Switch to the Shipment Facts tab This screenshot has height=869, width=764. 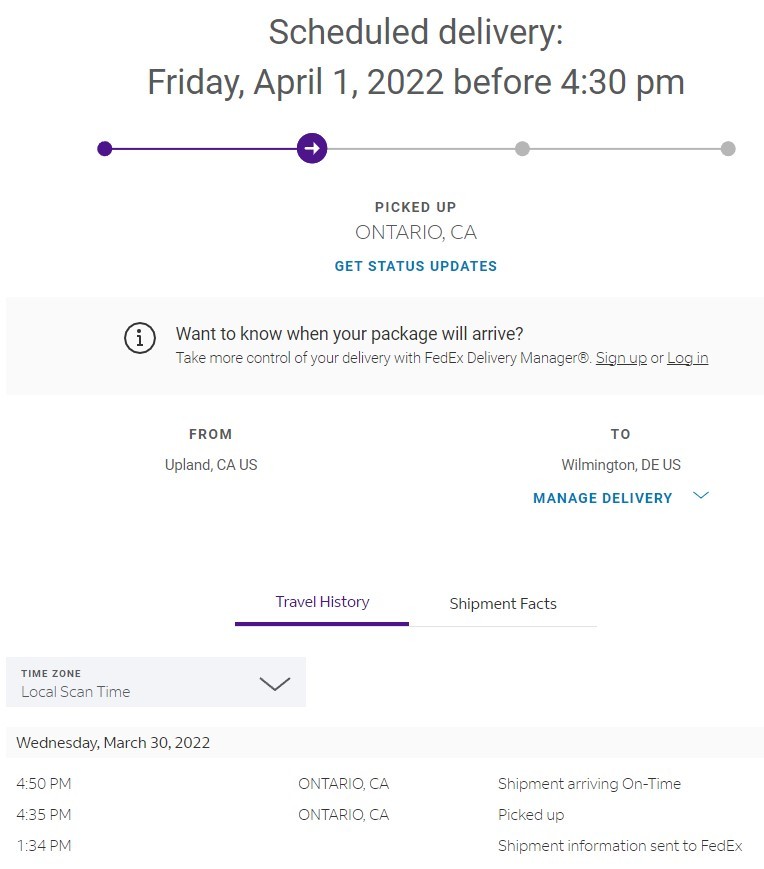point(503,604)
